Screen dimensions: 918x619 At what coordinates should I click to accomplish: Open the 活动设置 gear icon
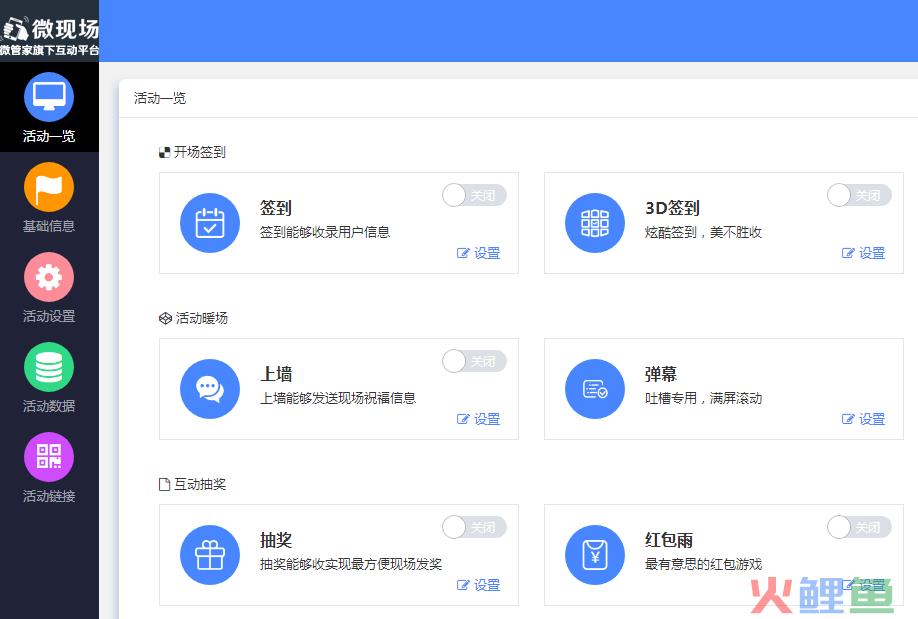[x=49, y=277]
